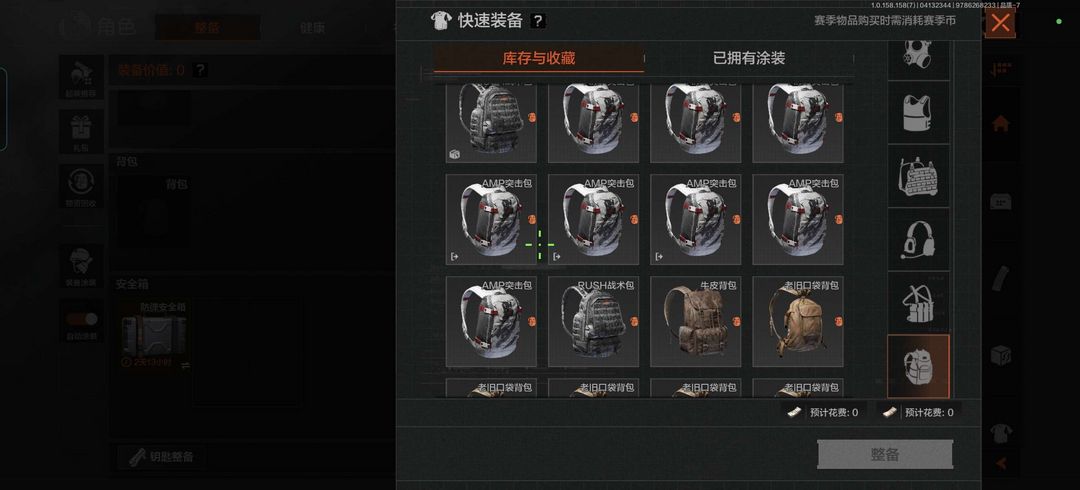Select the backpack category icon in sidebar

tap(918, 367)
